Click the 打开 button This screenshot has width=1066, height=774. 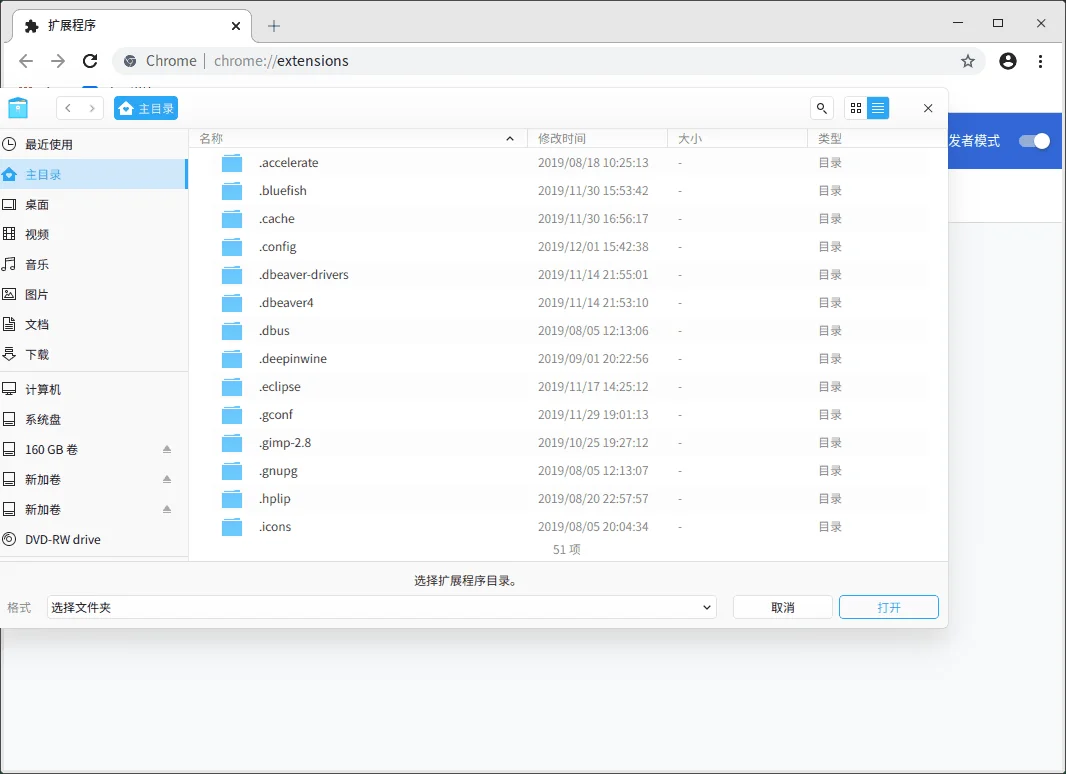click(x=889, y=607)
